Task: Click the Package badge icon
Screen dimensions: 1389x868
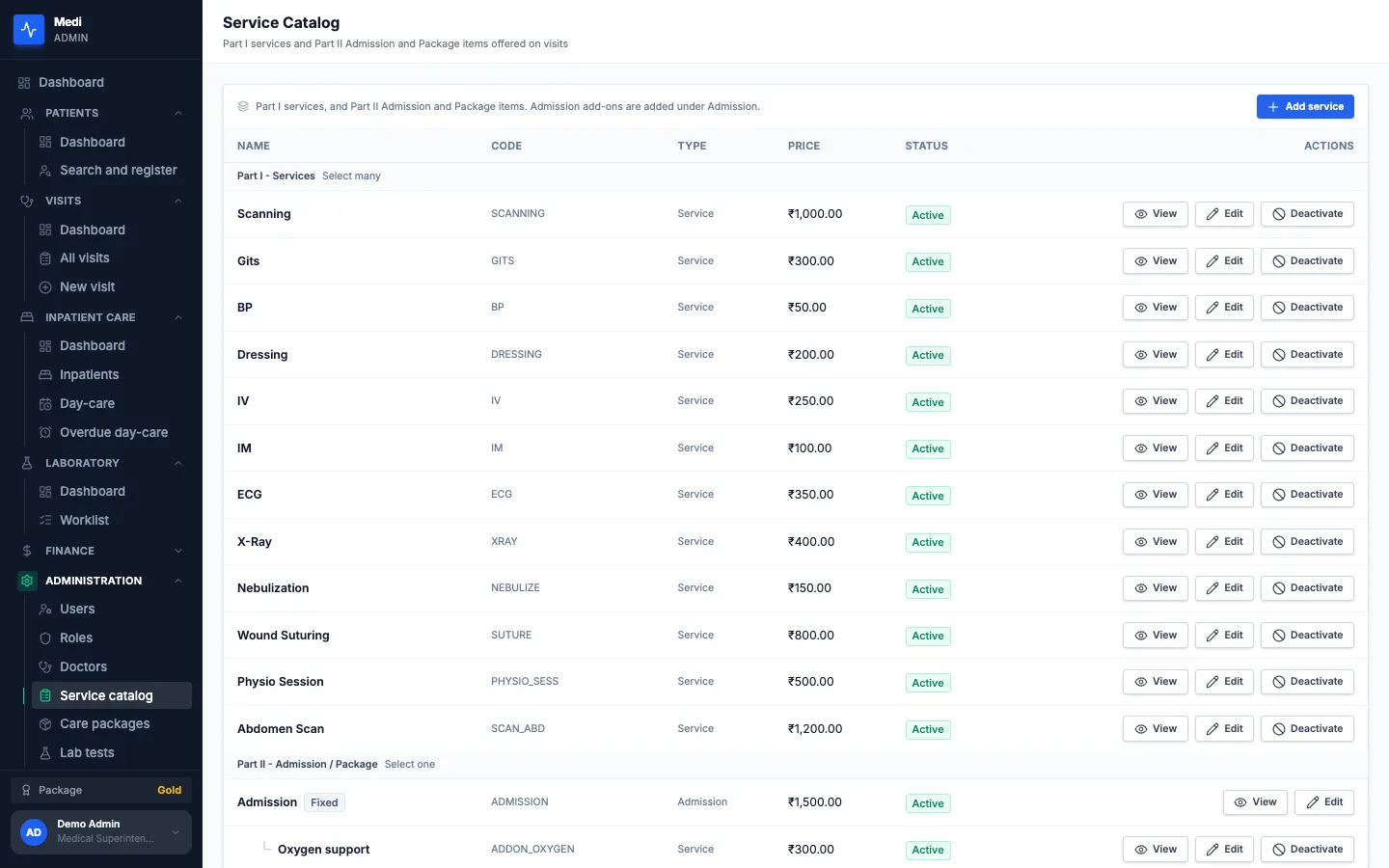Action: click(x=26, y=790)
